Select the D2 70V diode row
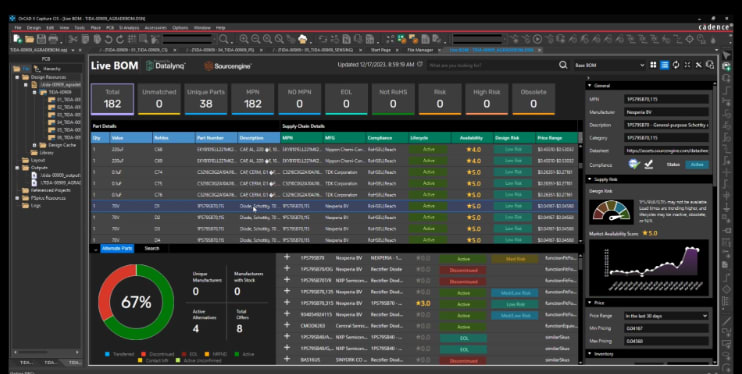Viewport: 742px width, 374px height. tap(334, 217)
